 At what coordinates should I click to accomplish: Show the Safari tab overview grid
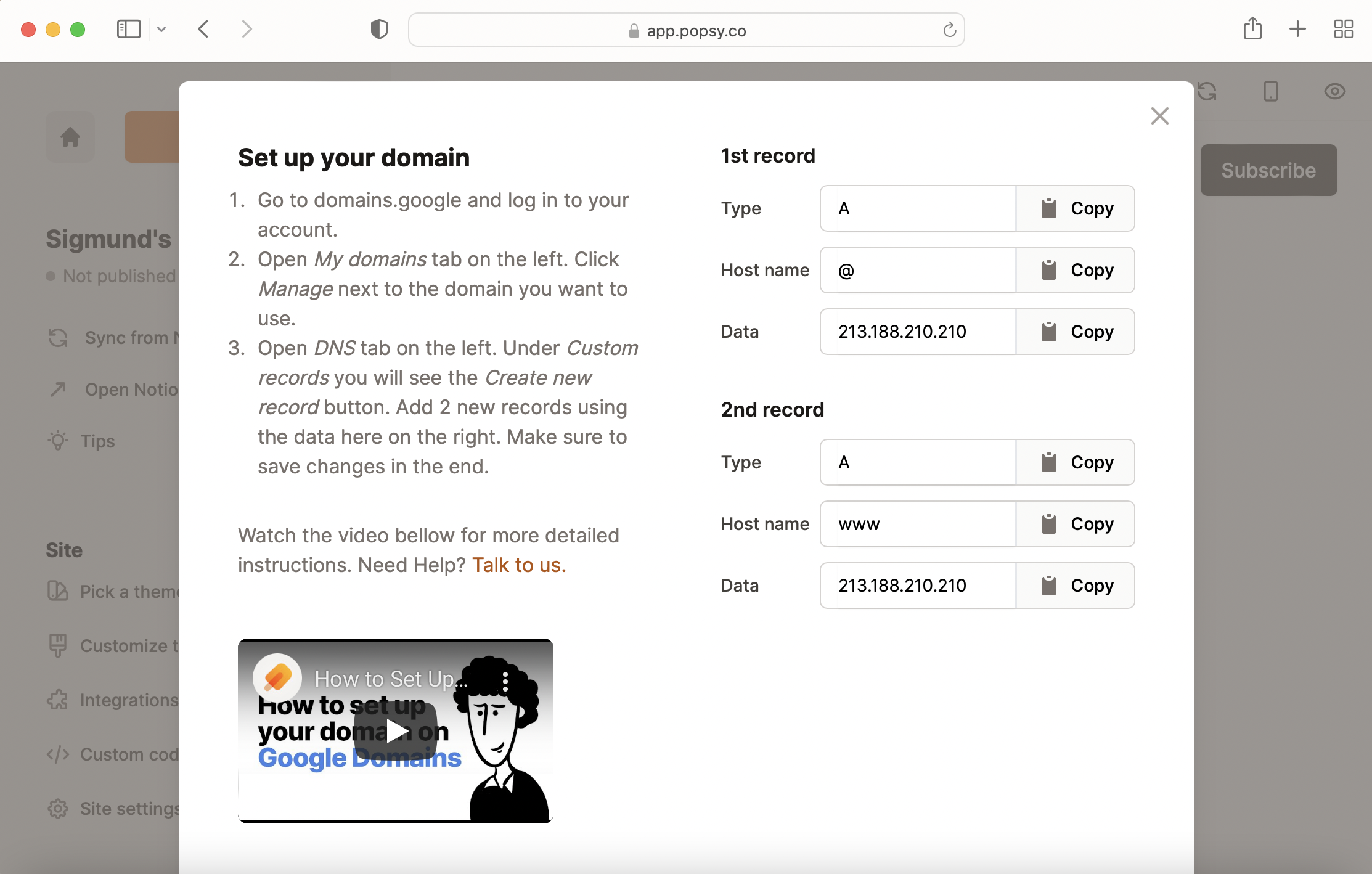tap(1343, 29)
